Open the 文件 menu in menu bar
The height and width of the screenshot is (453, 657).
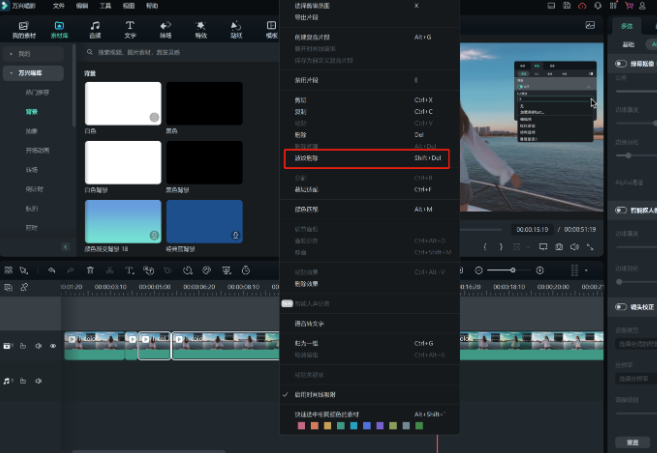pos(58,6)
